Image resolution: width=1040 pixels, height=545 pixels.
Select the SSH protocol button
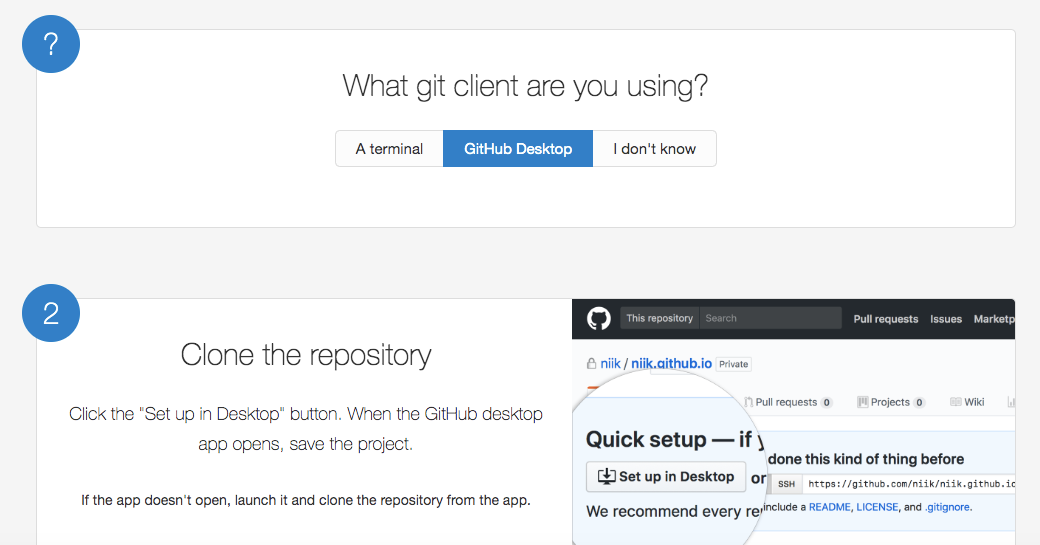tap(787, 484)
